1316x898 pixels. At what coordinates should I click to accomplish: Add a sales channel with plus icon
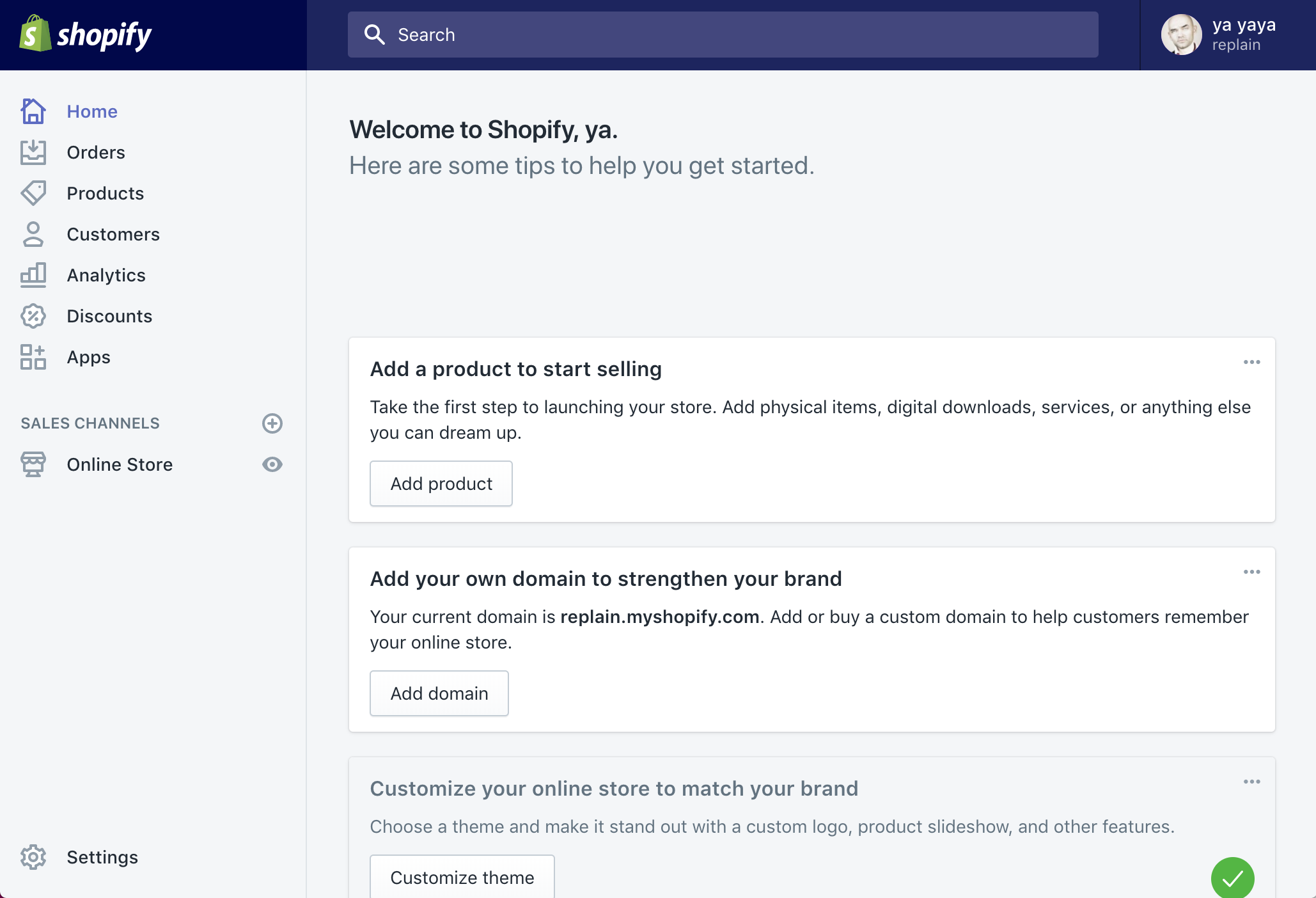[272, 423]
